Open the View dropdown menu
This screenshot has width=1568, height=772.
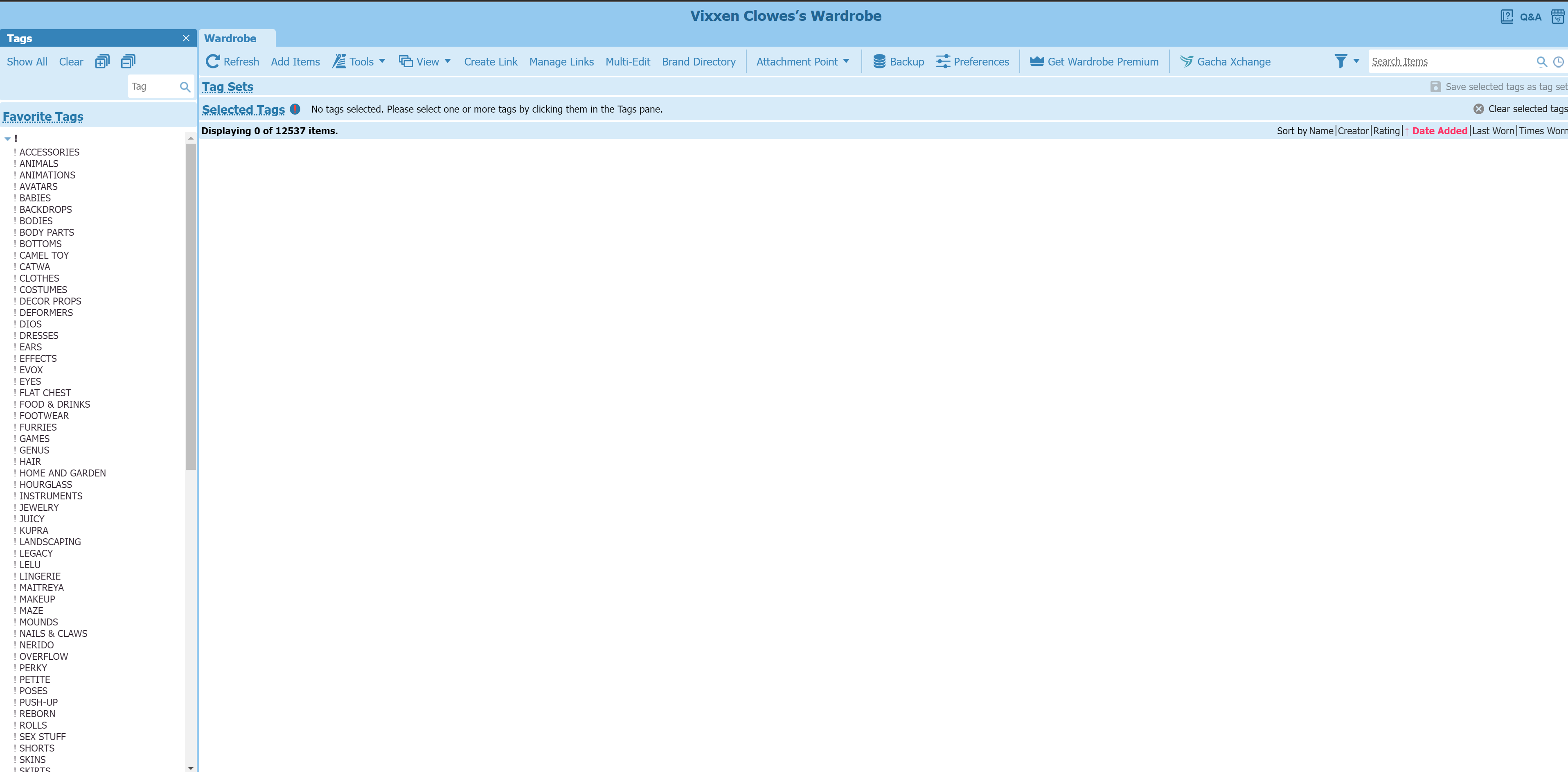425,61
